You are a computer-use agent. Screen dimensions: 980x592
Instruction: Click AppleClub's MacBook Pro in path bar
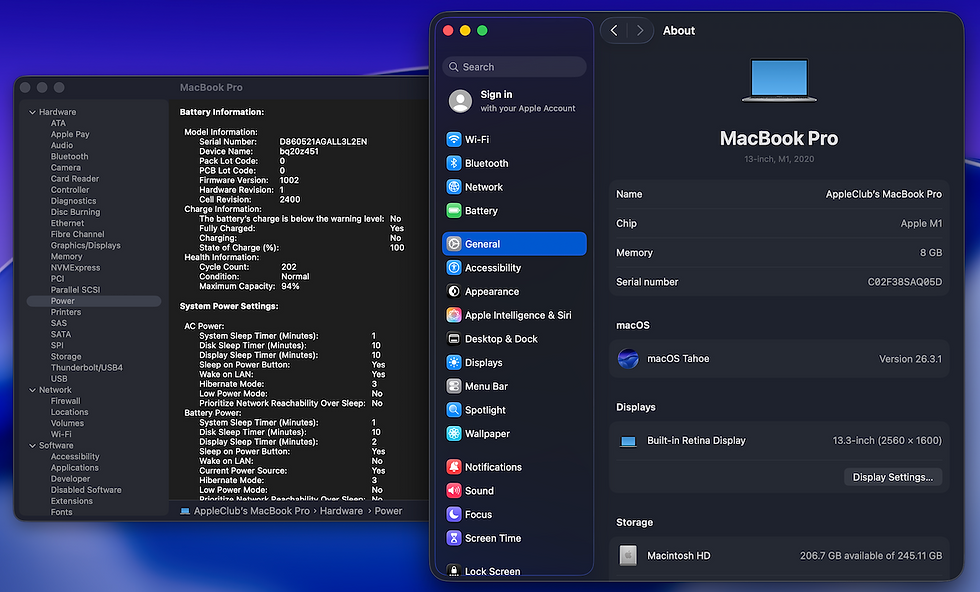[251, 511]
